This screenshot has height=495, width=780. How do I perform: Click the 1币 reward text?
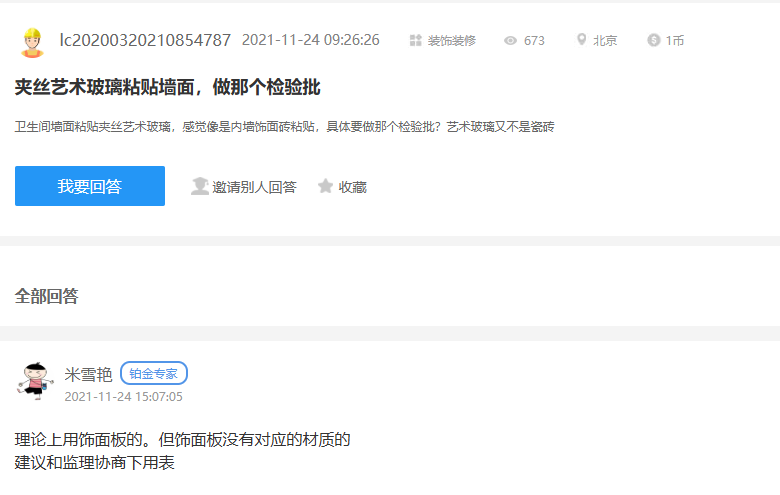pyautogui.click(x=675, y=41)
